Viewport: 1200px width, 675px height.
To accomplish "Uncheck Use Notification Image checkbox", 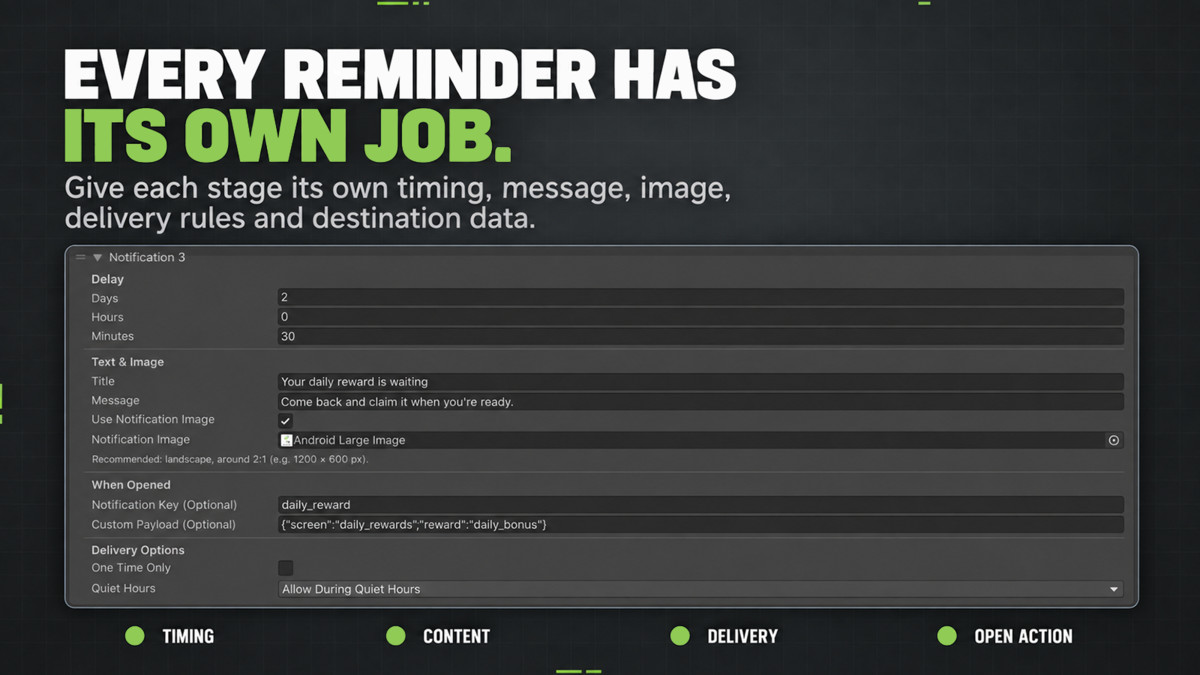I will coord(285,421).
